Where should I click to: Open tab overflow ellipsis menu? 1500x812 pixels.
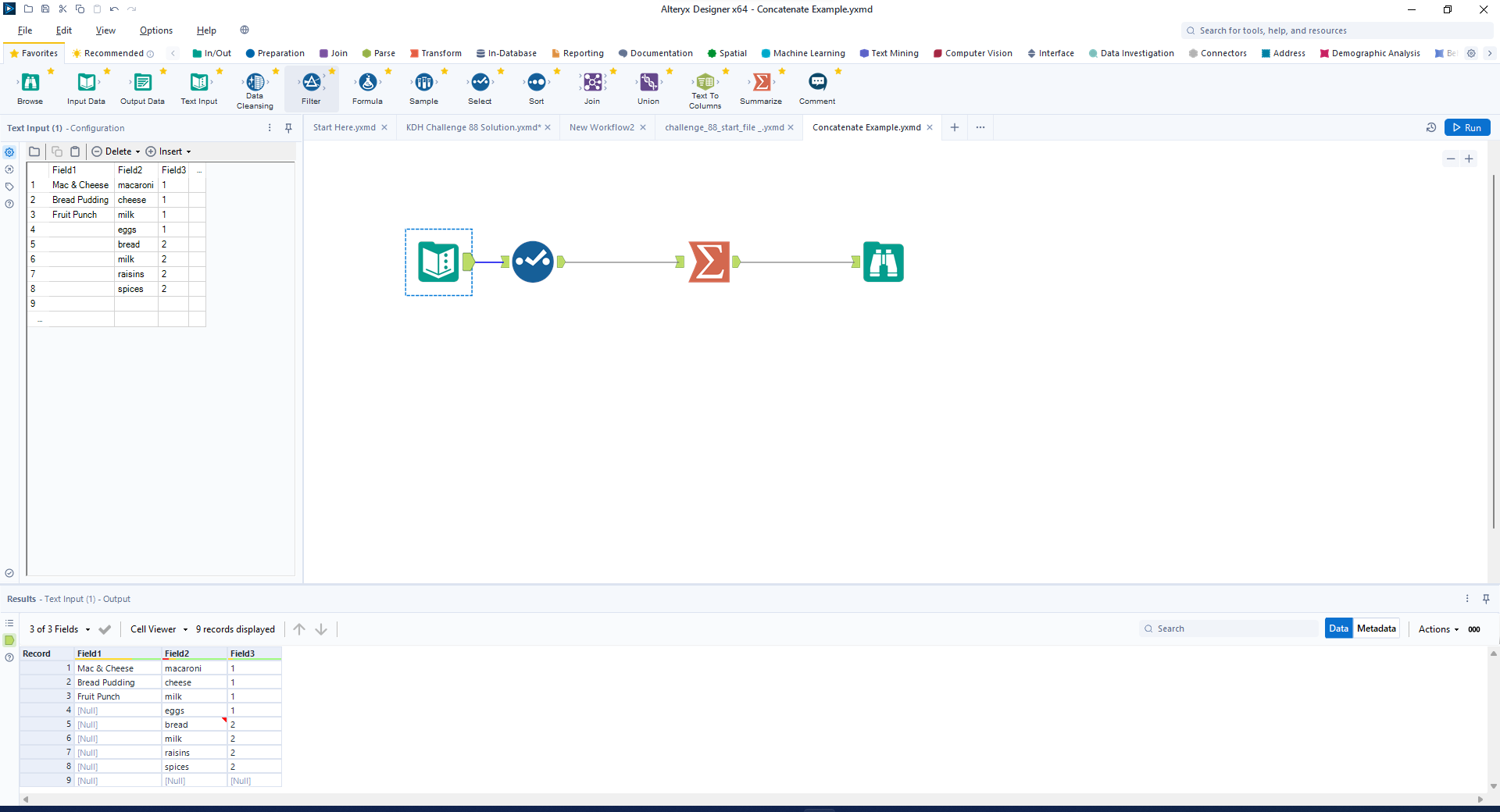click(x=980, y=128)
